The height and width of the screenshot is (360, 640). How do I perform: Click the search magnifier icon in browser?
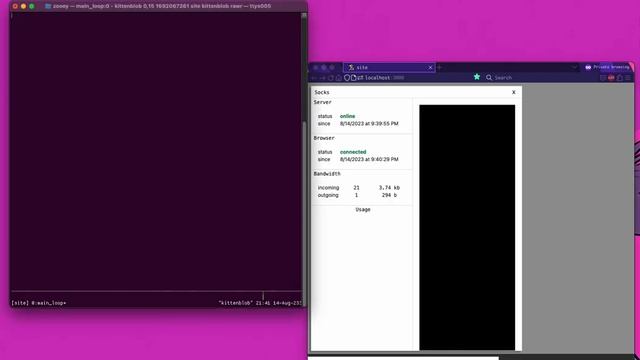pyautogui.click(x=489, y=78)
